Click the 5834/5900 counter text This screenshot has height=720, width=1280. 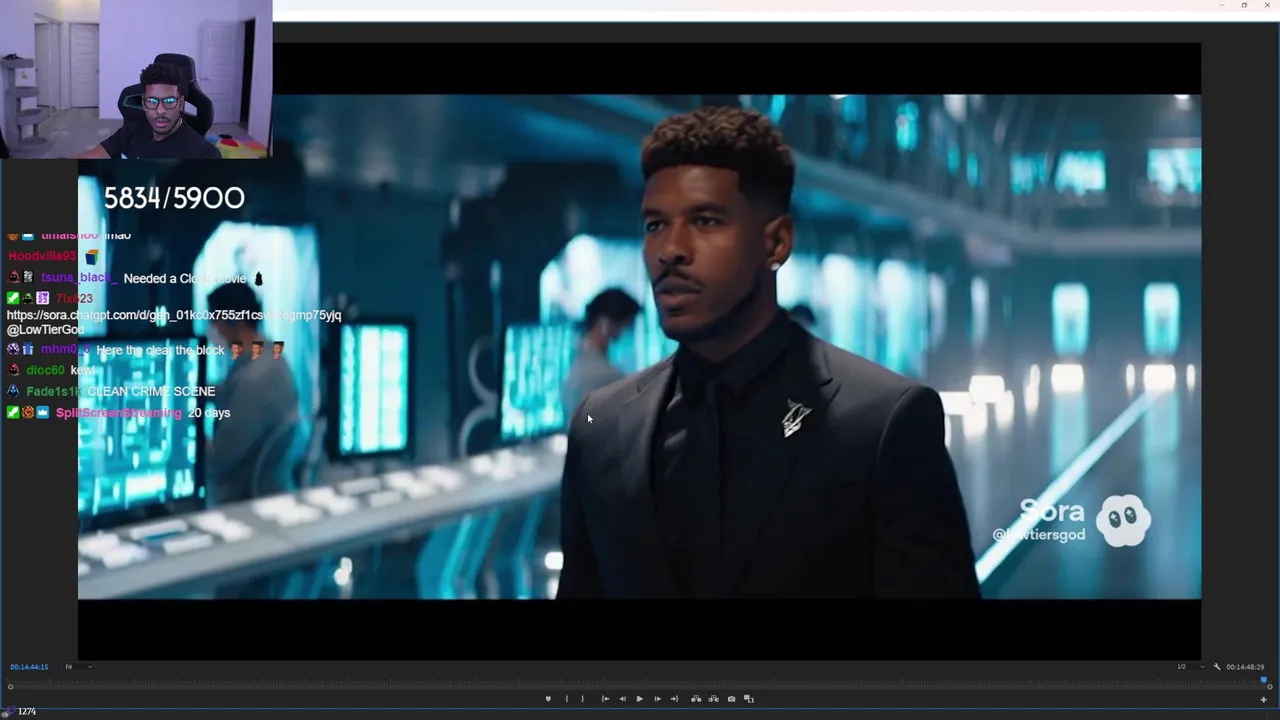click(174, 198)
